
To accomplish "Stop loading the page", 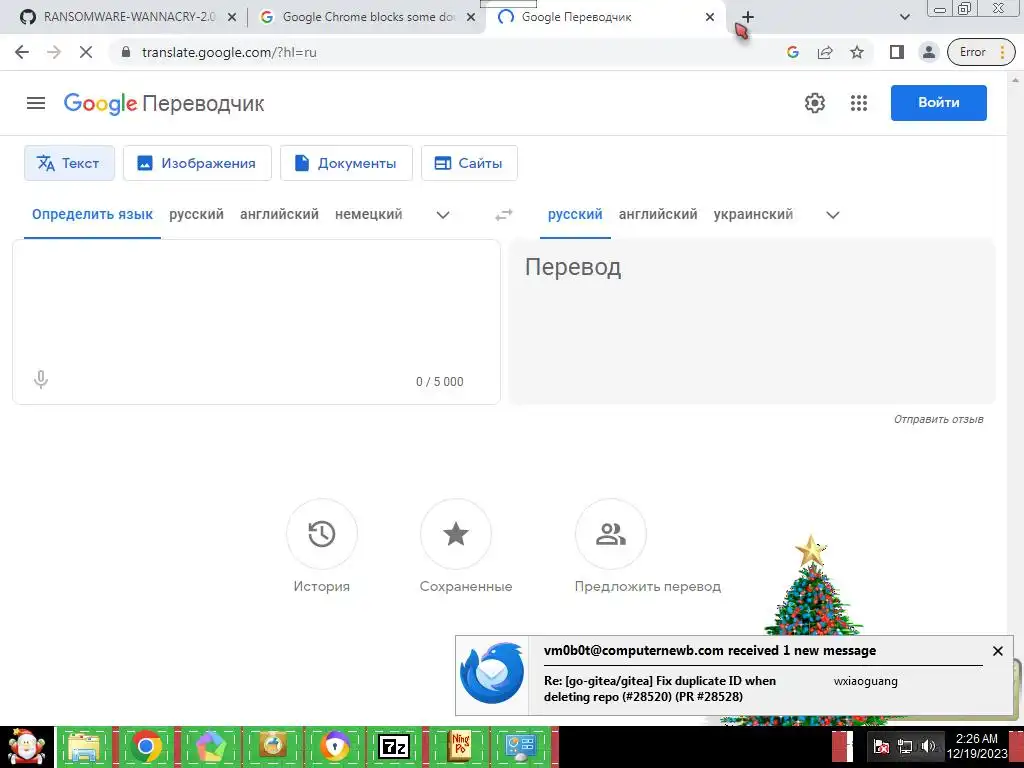I will pyautogui.click(x=86, y=52).
